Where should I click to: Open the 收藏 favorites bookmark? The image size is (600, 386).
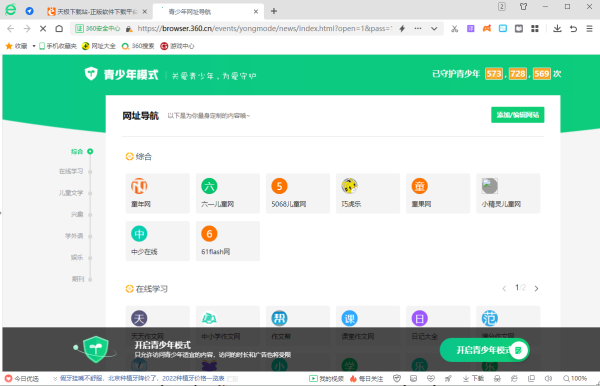tap(16, 46)
